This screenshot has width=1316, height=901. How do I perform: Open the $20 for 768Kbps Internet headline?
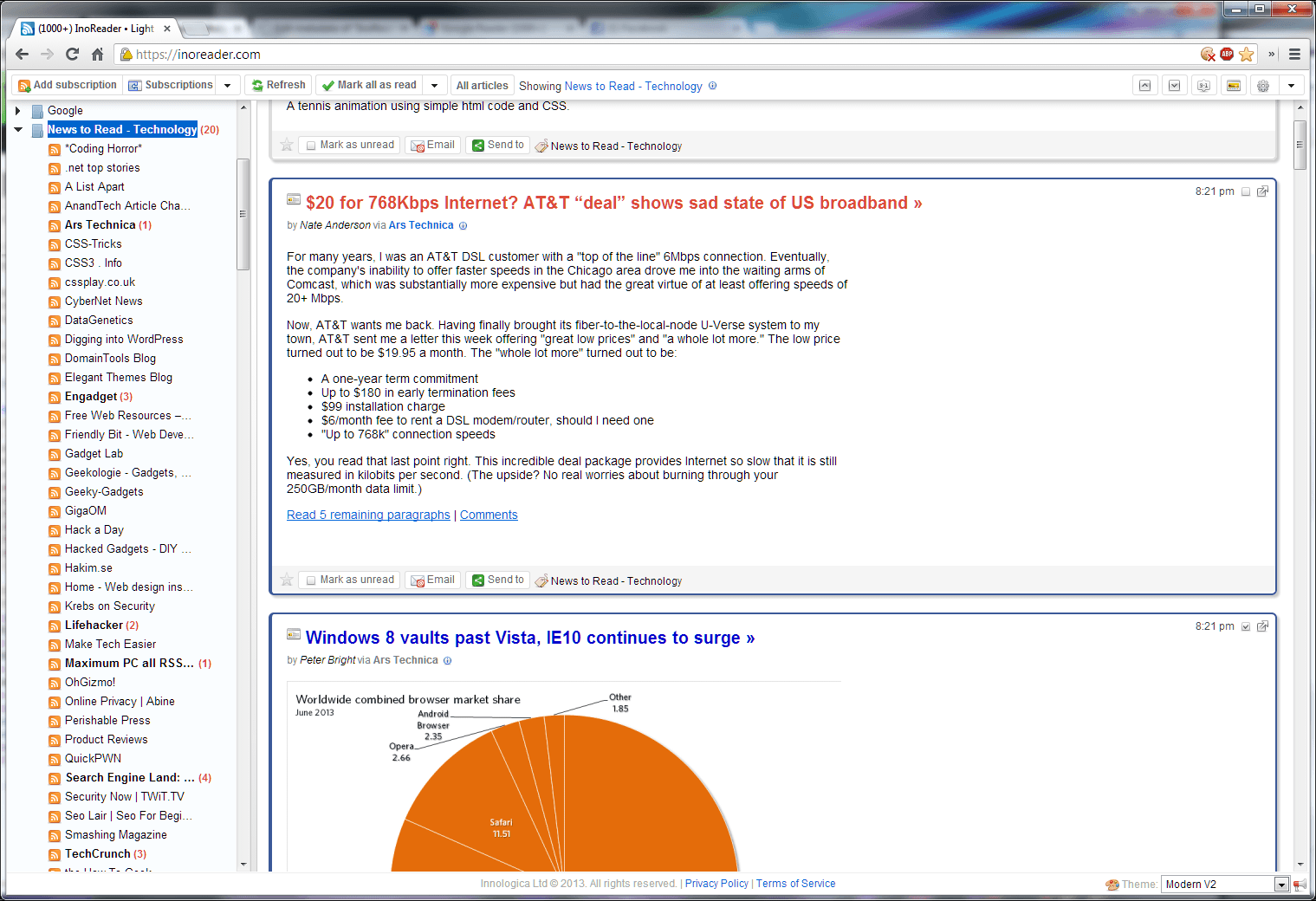614,203
